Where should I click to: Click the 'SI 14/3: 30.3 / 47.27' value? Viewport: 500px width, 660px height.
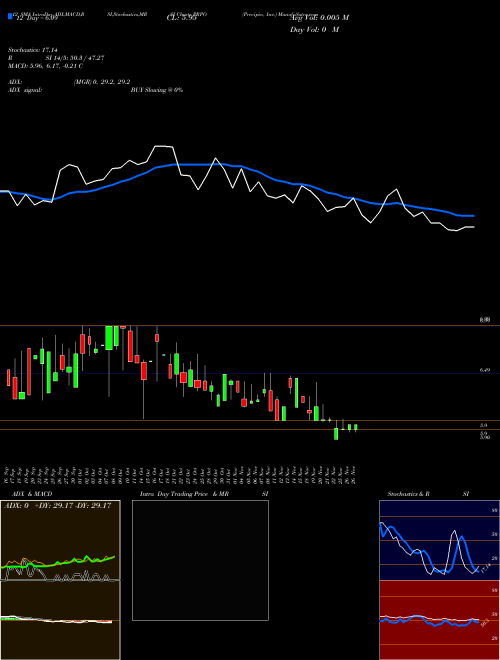[x=75, y=58]
